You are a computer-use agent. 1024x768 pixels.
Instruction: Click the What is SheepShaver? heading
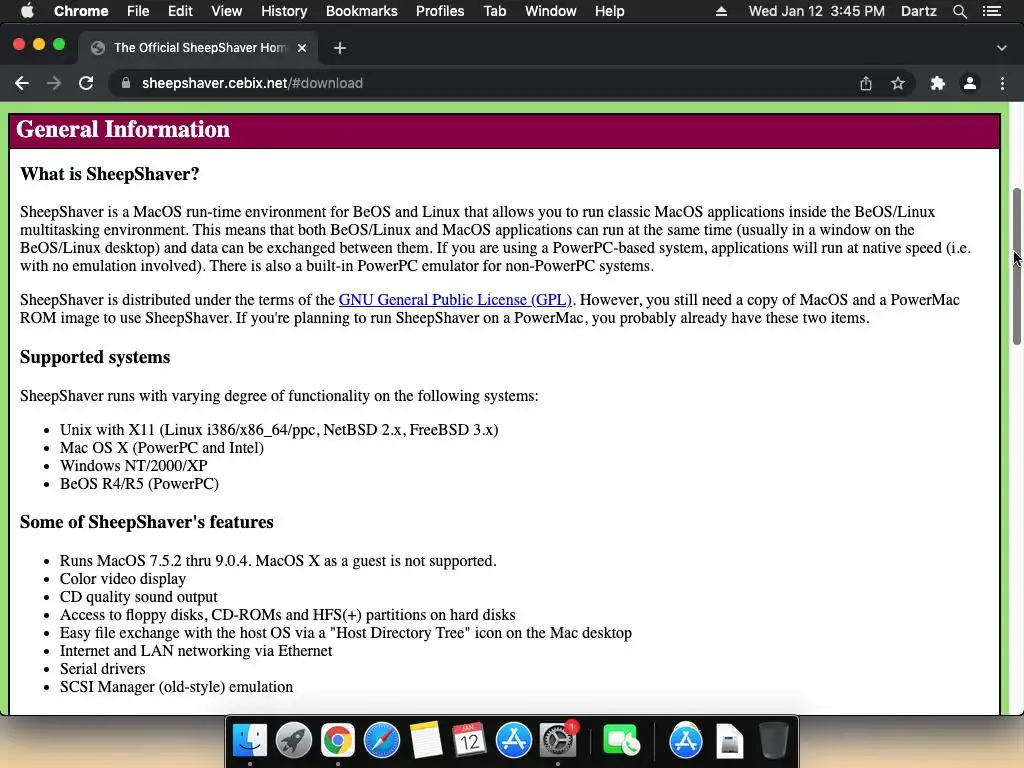[x=110, y=174]
